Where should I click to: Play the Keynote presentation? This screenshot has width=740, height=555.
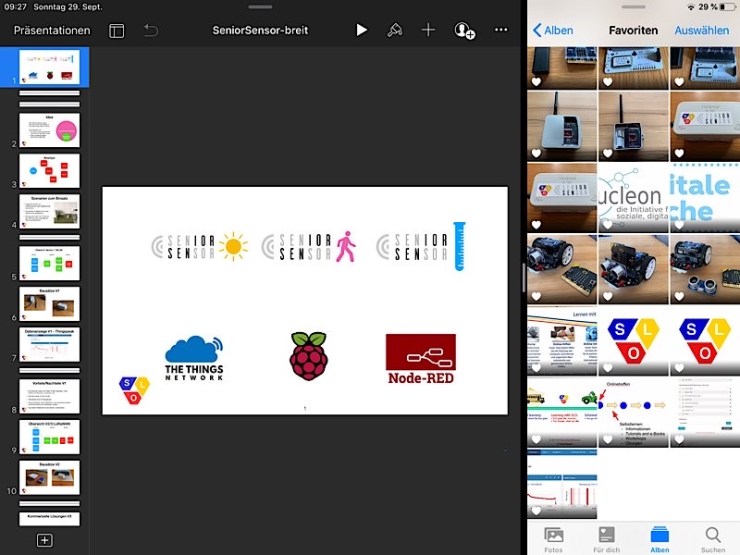(x=362, y=30)
